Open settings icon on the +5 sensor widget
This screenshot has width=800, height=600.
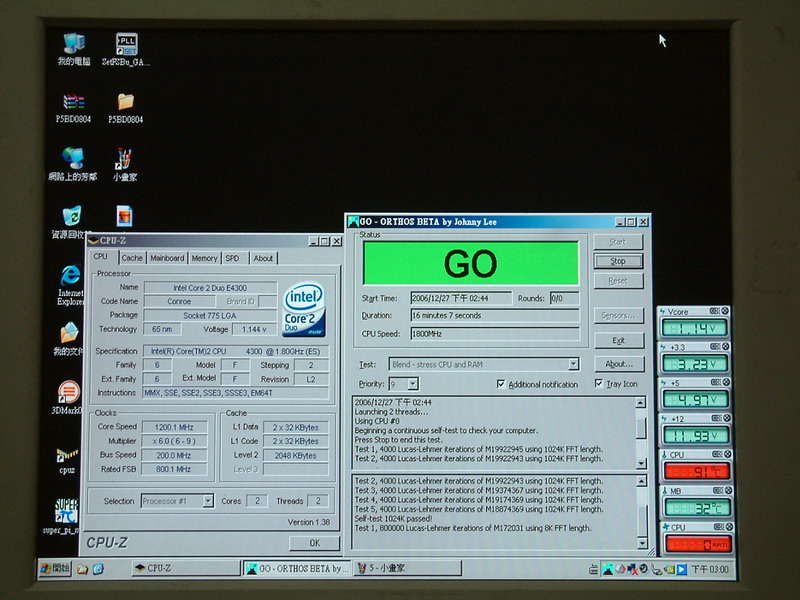716,382
